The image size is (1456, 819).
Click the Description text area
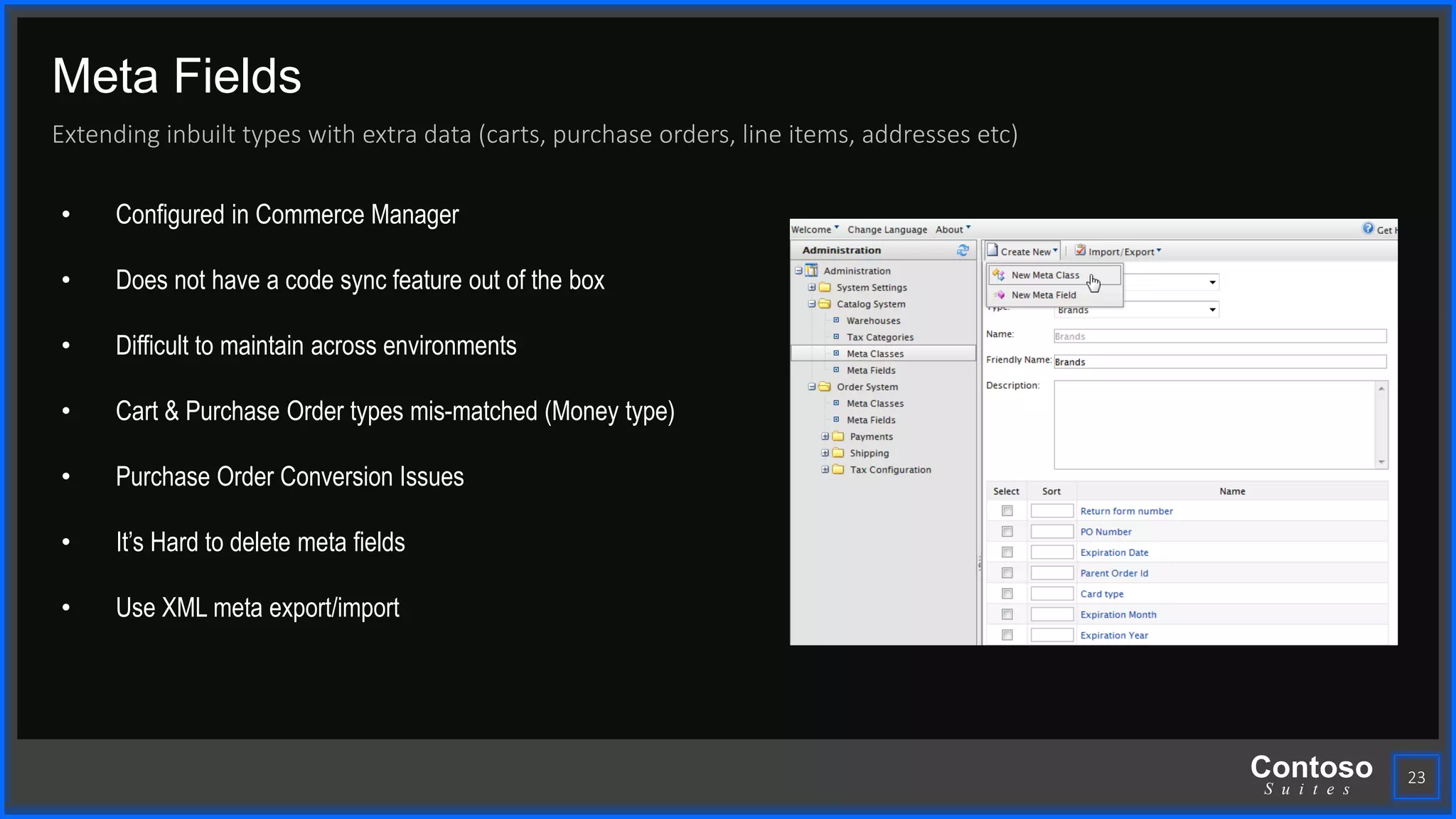(1215, 425)
